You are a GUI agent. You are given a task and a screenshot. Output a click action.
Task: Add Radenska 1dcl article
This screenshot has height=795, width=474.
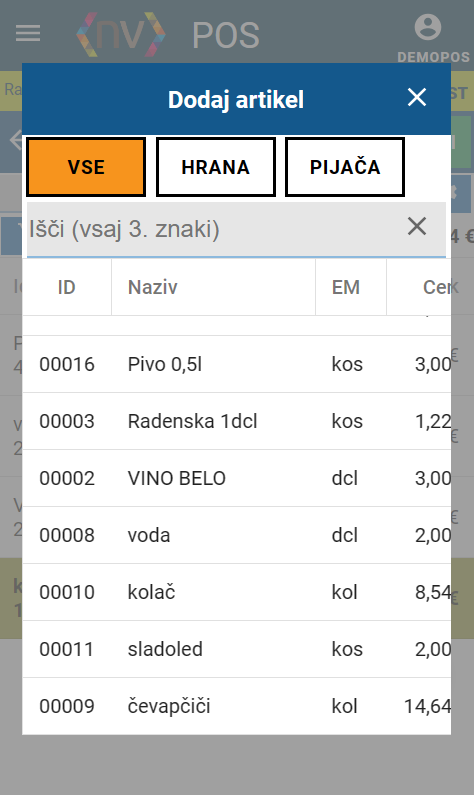236,421
